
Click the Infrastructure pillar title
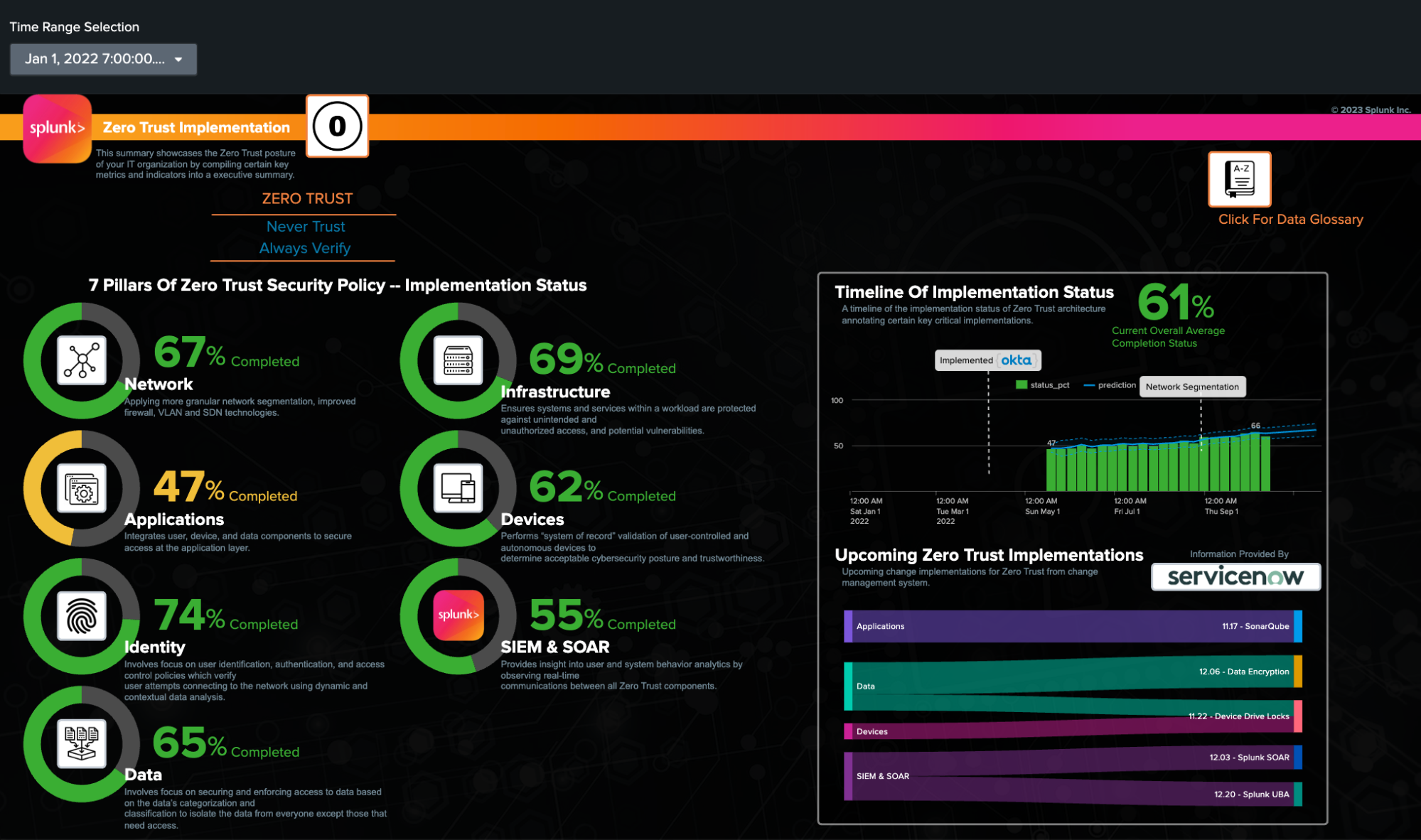click(555, 392)
